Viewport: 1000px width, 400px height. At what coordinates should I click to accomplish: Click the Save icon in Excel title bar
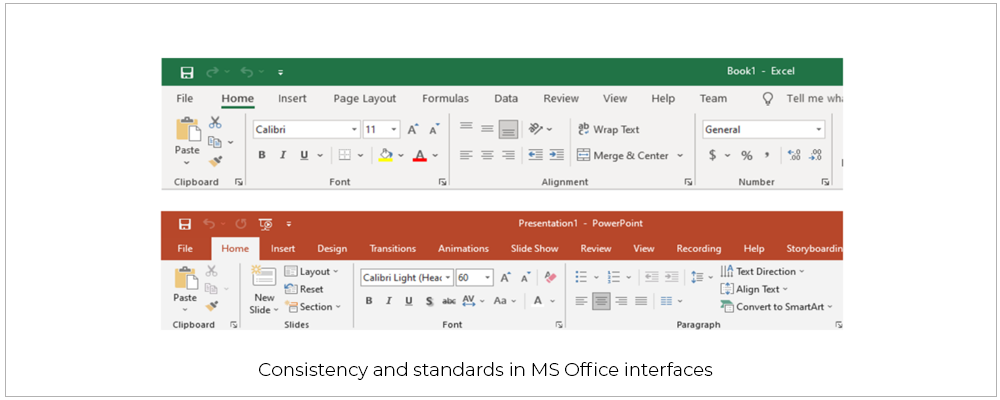point(187,73)
